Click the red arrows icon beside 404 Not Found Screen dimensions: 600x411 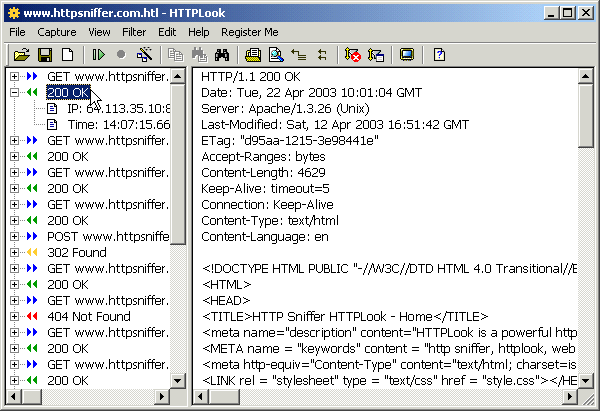[x=32, y=316]
